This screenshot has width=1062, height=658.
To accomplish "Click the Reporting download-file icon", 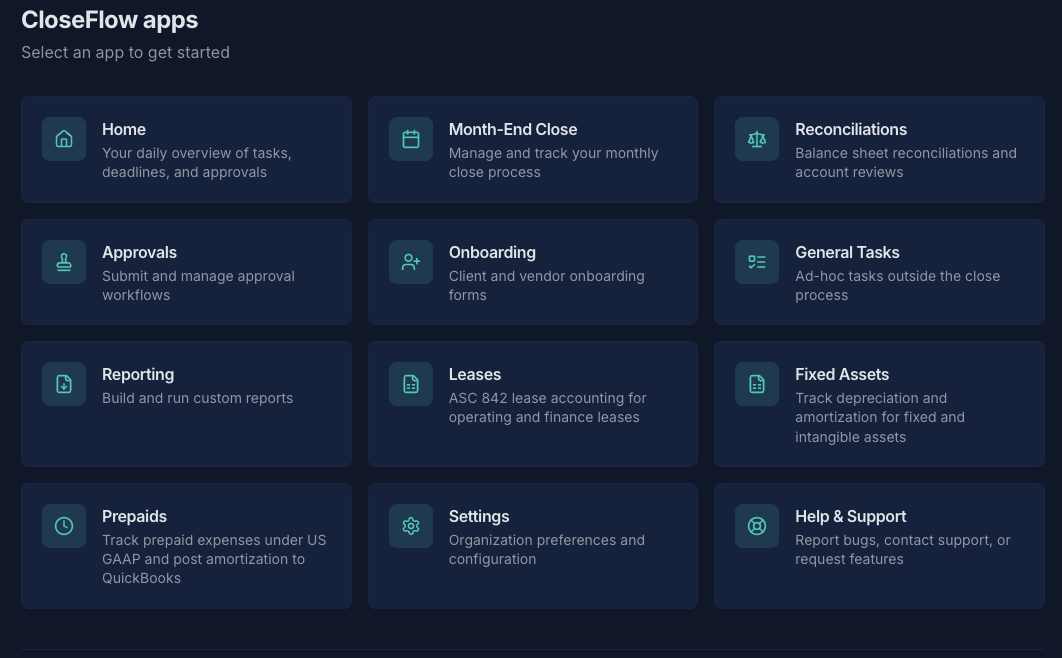I will 64,384.
